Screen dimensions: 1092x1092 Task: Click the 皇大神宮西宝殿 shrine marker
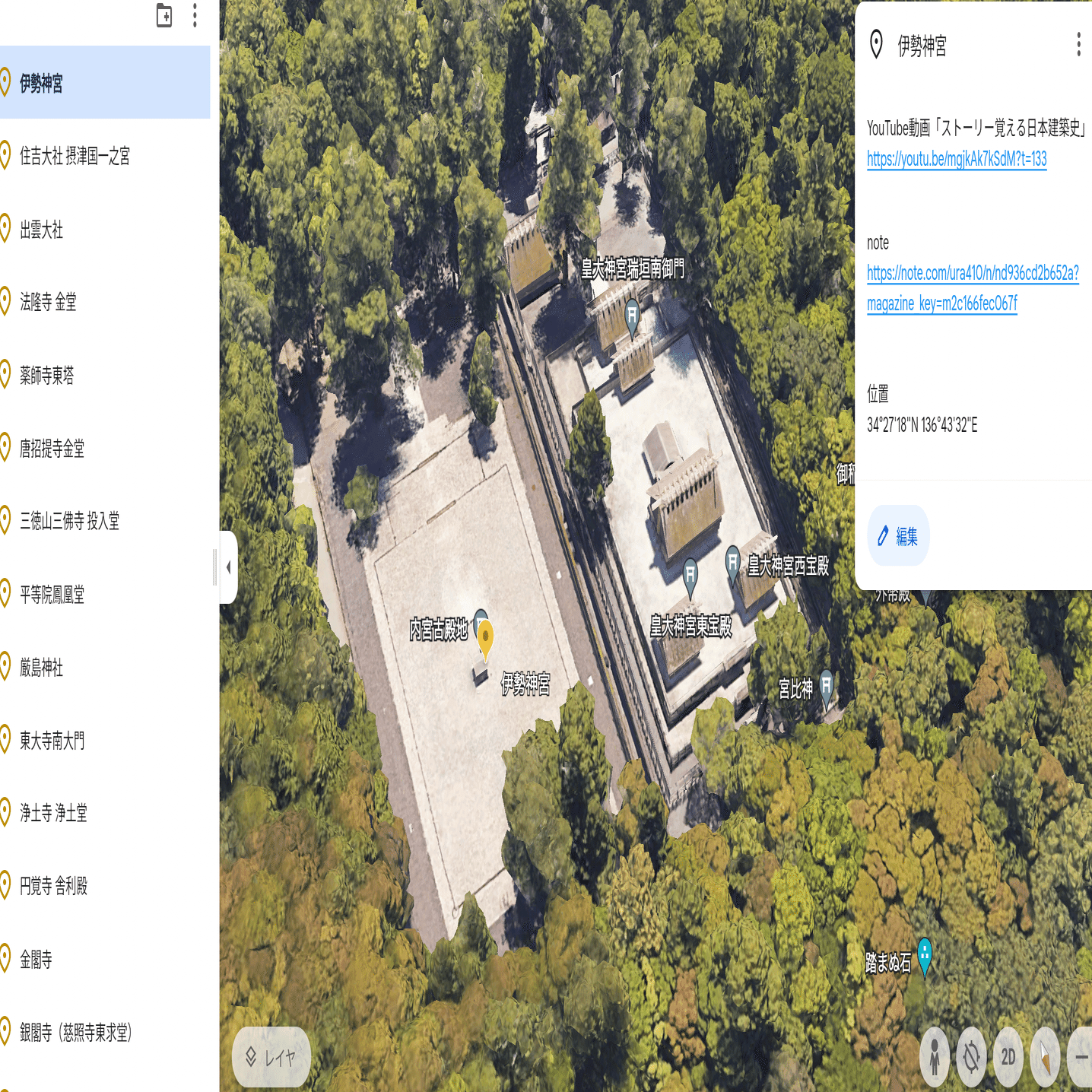point(732,563)
